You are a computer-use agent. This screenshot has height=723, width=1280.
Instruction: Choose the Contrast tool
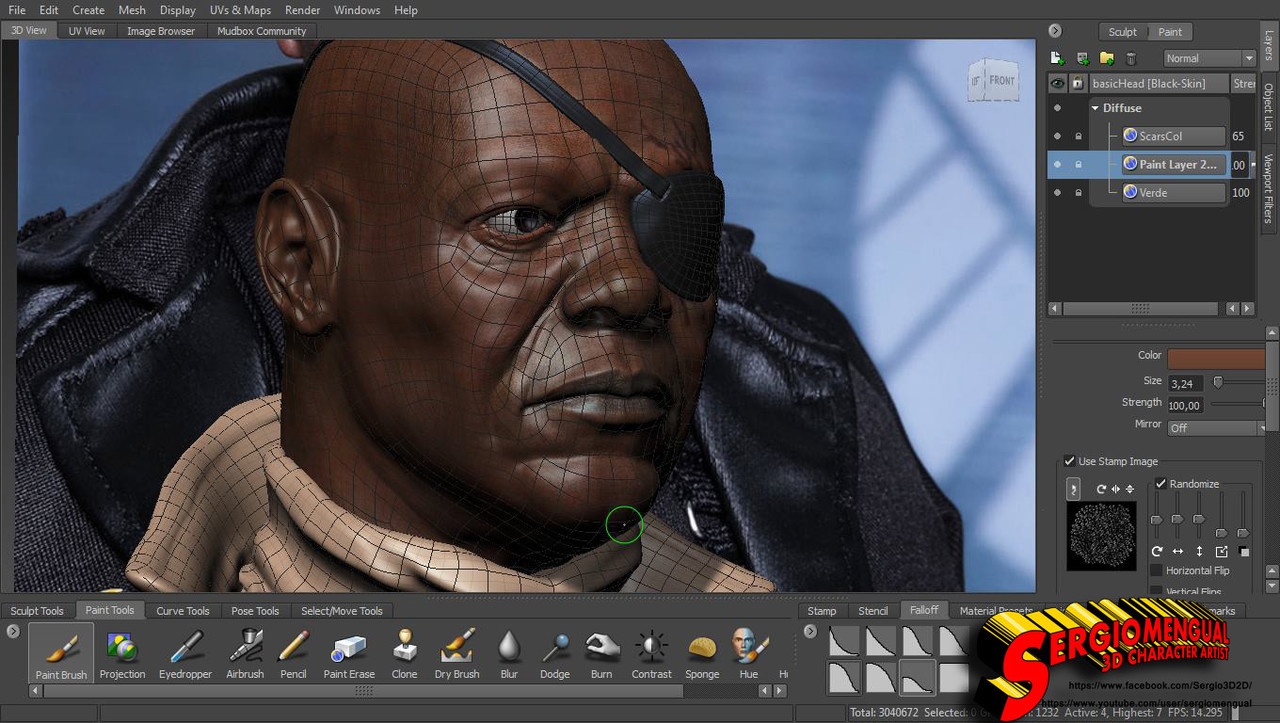click(x=652, y=653)
